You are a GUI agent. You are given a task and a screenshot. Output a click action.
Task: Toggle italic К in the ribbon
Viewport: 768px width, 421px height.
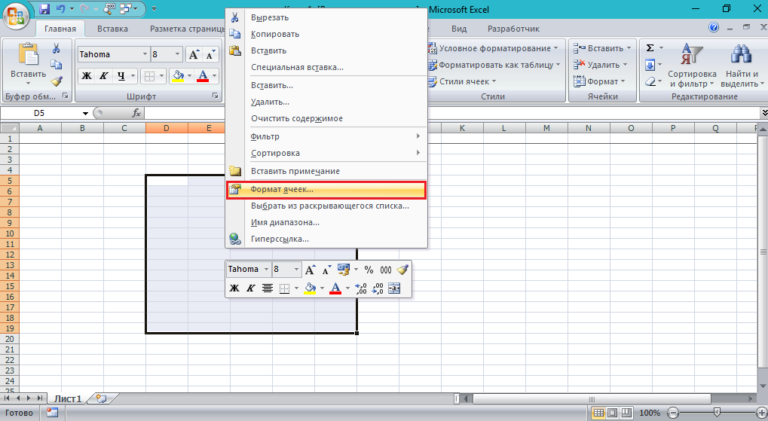click(103, 76)
